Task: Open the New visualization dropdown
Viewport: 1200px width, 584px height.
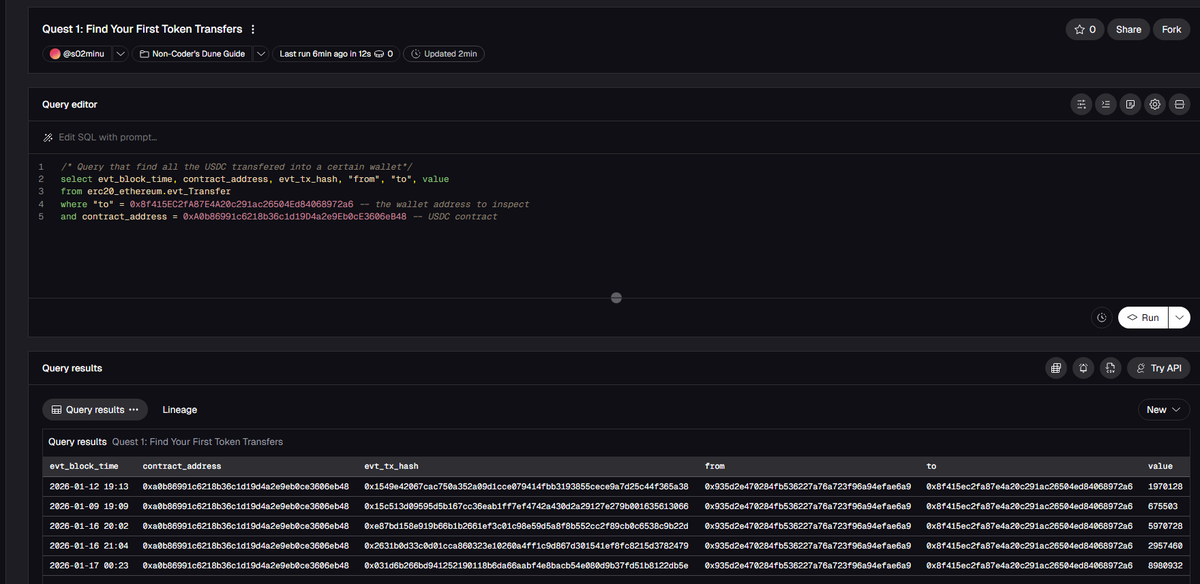Action: pyautogui.click(x=1164, y=409)
